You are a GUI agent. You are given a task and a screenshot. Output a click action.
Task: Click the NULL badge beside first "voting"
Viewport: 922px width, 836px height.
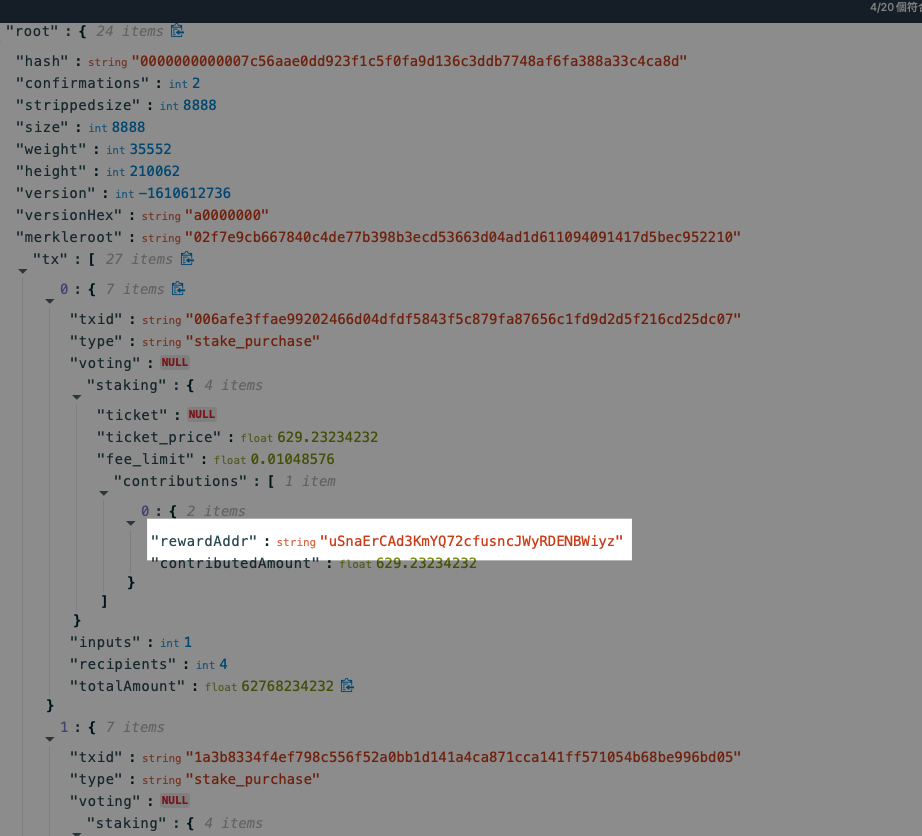click(x=175, y=362)
